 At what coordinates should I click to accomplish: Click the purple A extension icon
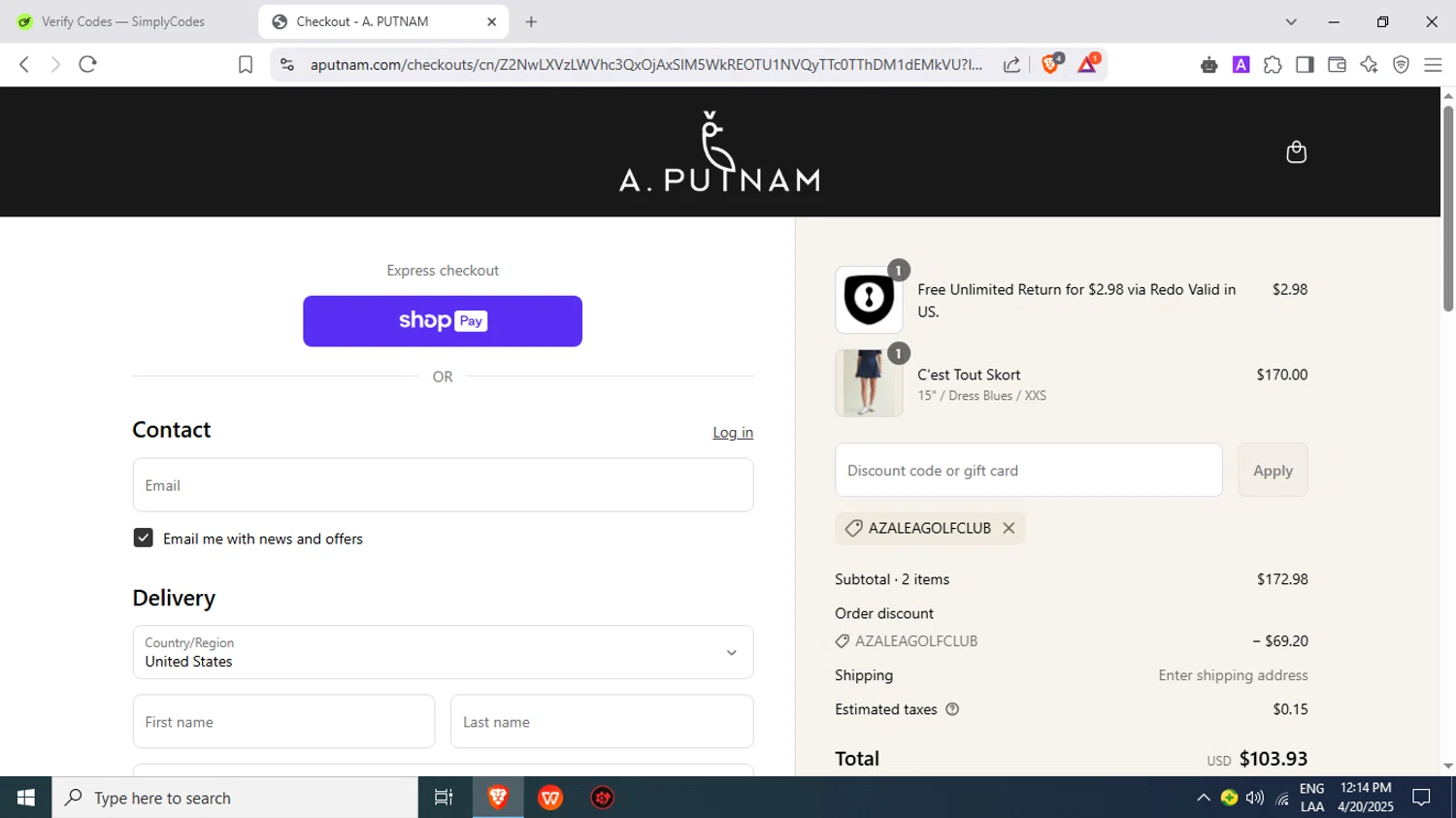[x=1241, y=64]
